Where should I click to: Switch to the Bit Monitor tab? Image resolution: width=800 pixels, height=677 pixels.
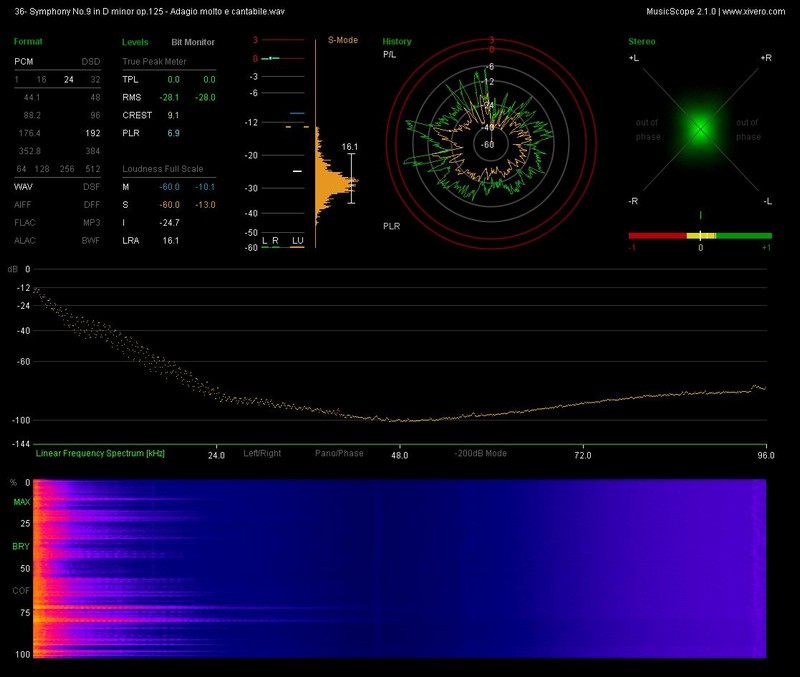193,42
